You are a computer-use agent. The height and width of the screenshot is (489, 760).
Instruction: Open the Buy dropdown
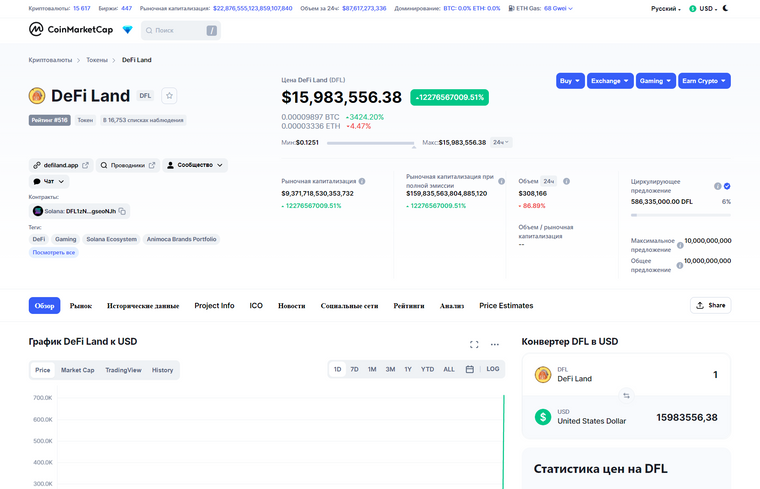tap(570, 81)
